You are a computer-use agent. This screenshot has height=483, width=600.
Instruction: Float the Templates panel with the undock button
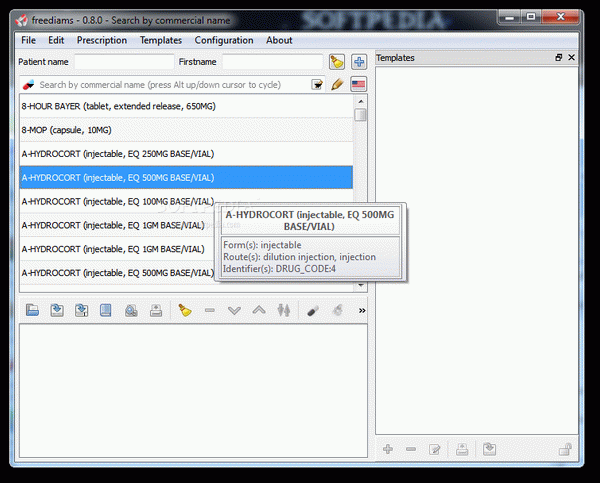(x=559, y=58)
